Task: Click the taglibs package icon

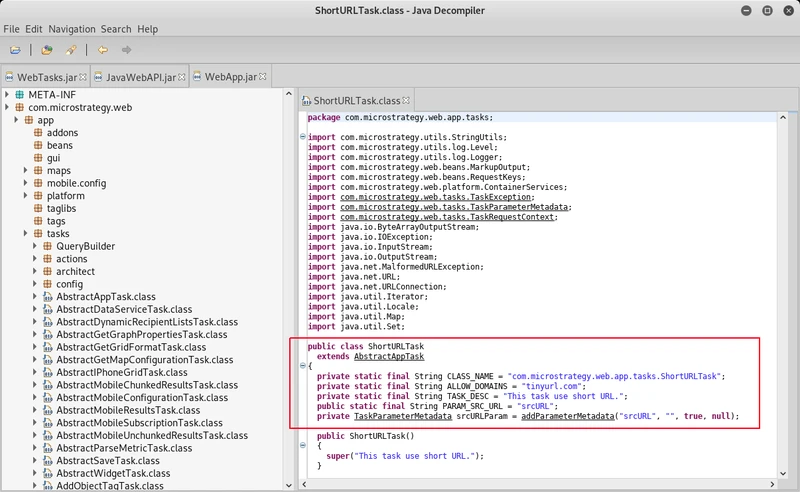Action: (x=38, y=209)
